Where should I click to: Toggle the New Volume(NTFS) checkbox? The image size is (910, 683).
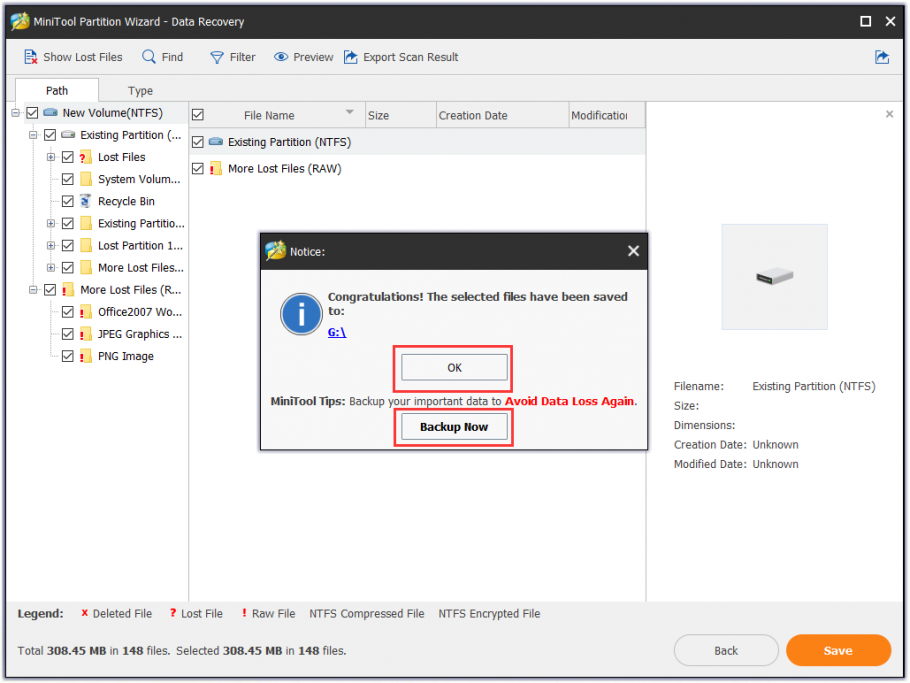[32, 113]
